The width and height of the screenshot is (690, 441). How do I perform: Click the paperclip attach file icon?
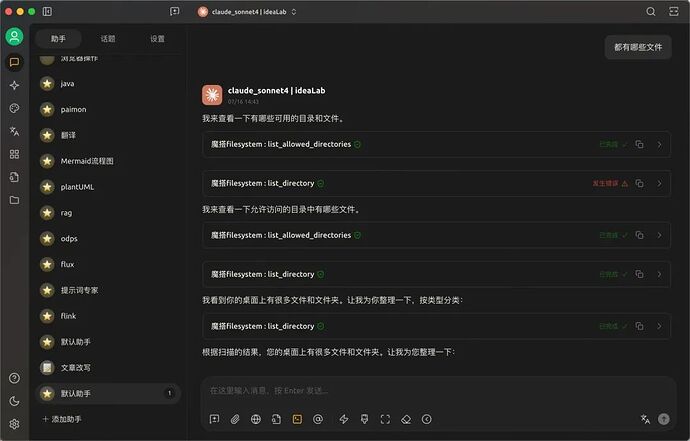(x=235, y=419)
